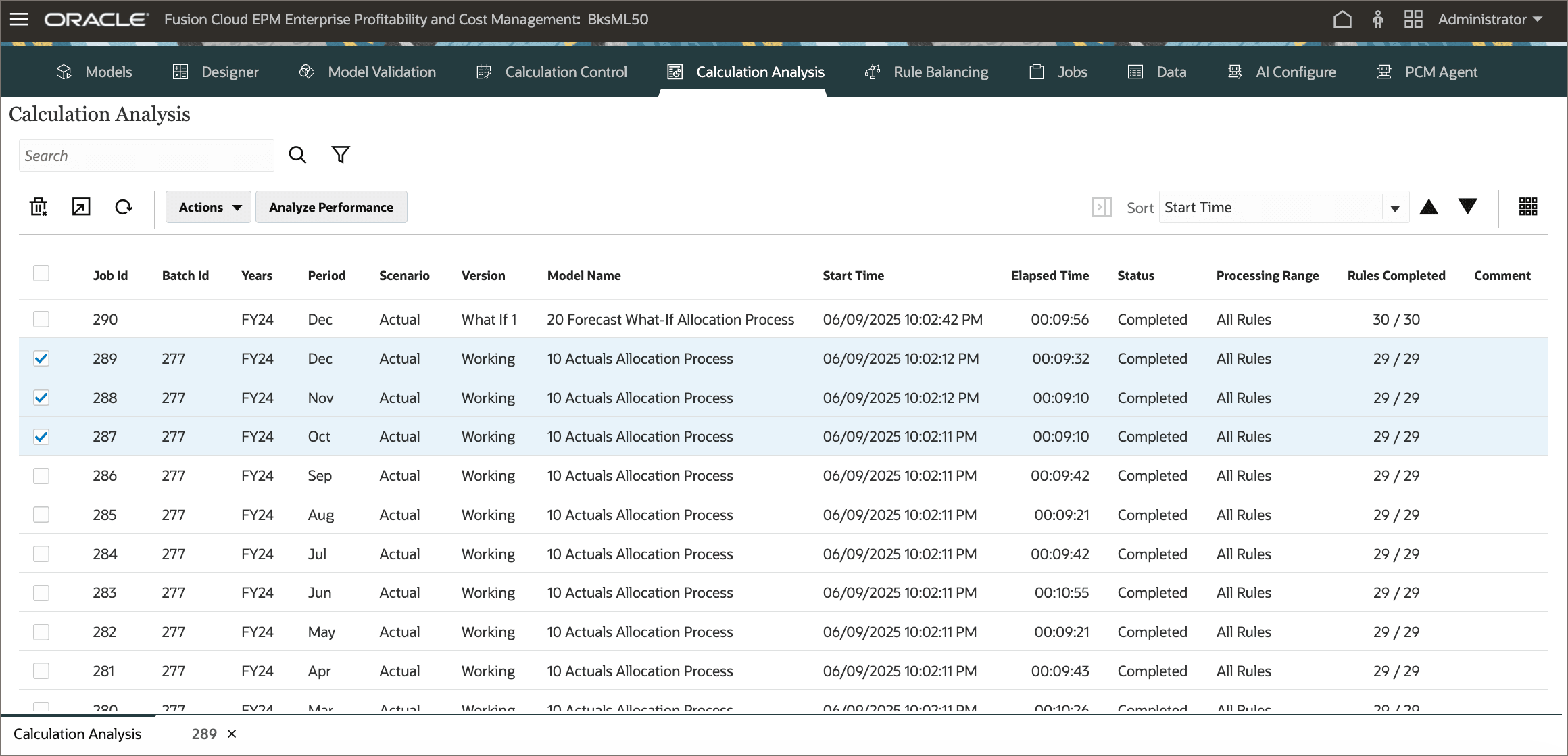Switch to the Rule Balancing tab
Viewport: 1568px width, 756px height.
[x=941, y=72]
